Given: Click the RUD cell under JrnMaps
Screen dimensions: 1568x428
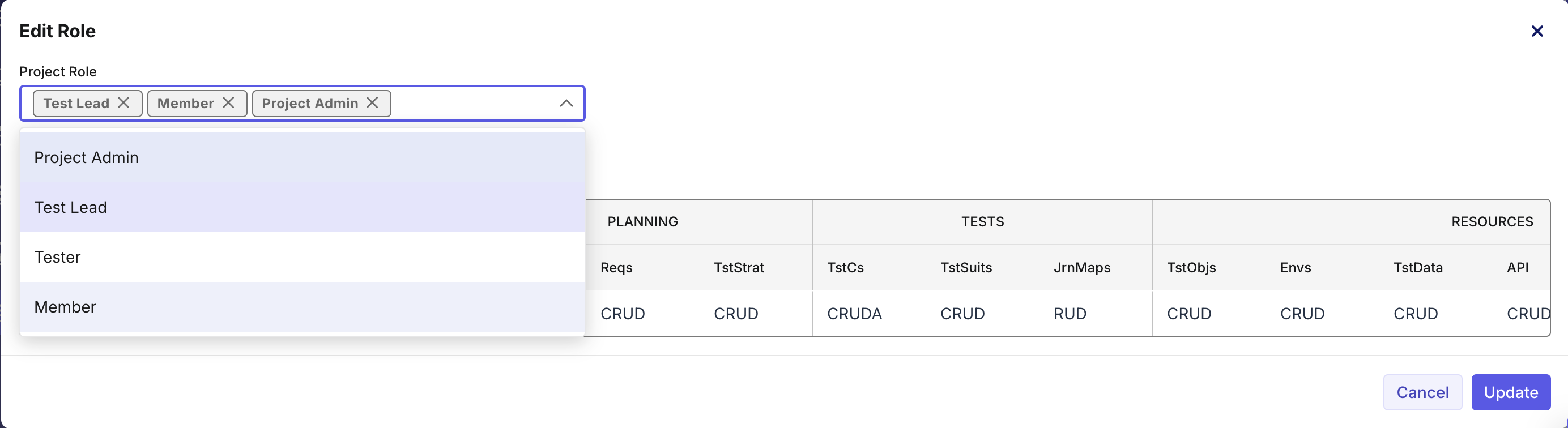Looking at the screenshot, I should point(1070,314).
